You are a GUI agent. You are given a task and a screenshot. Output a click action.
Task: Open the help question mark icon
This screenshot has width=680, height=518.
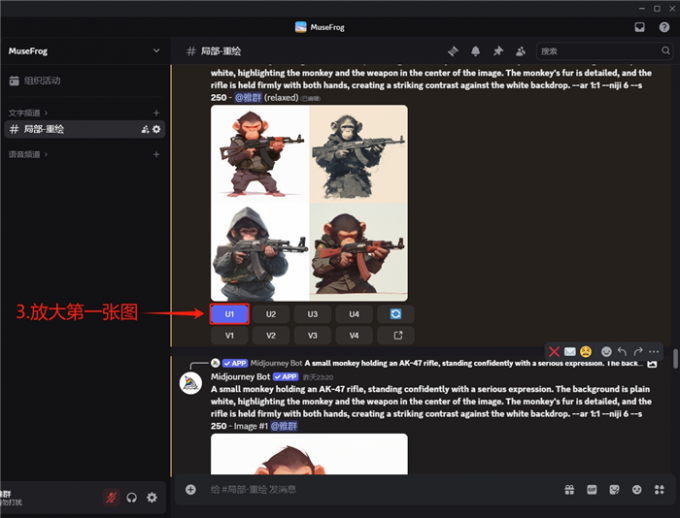pyautogui.click(x=664, y=27)
